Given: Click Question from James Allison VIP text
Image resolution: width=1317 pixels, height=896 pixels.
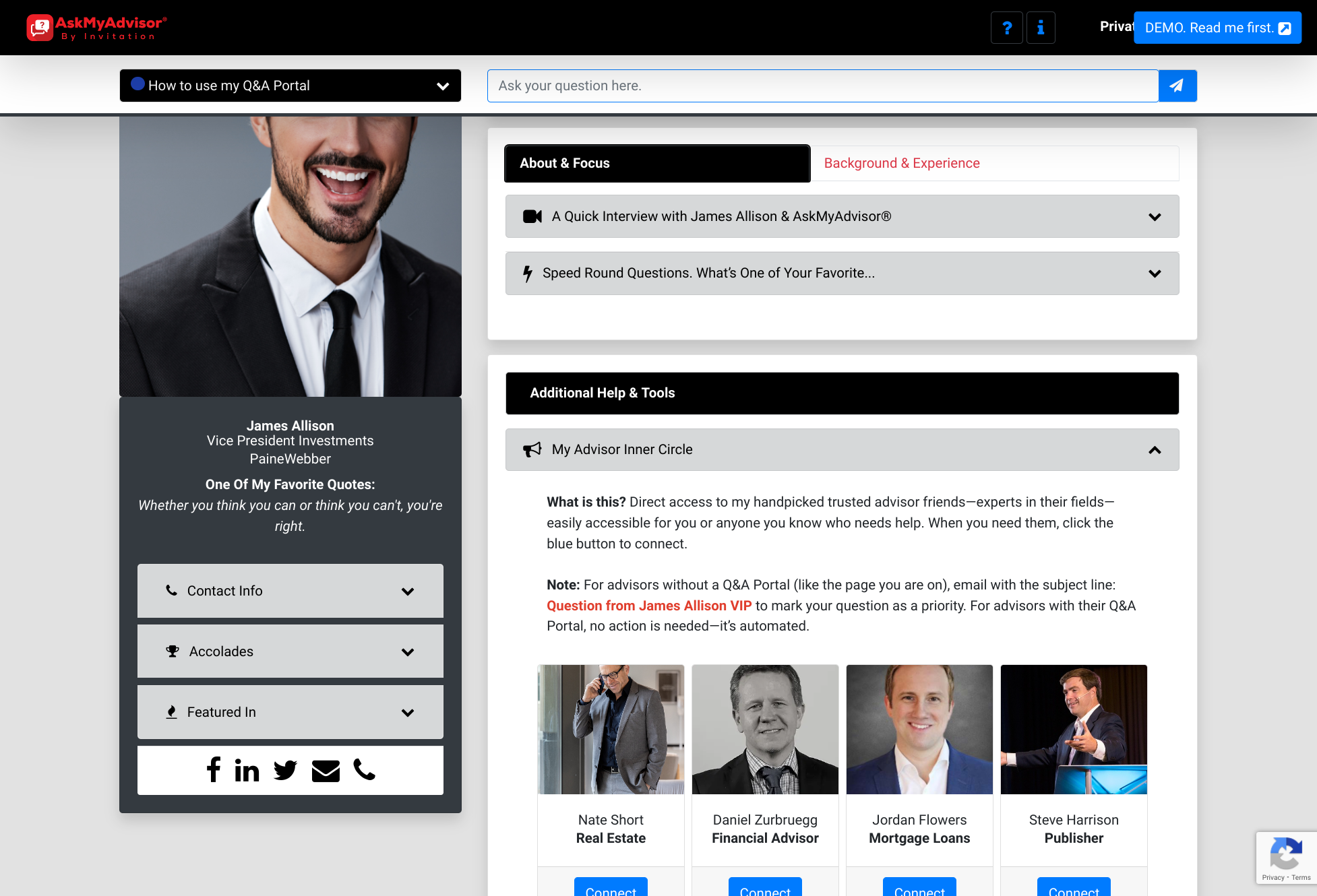Looking at the screenshot, I should (649, 606).
